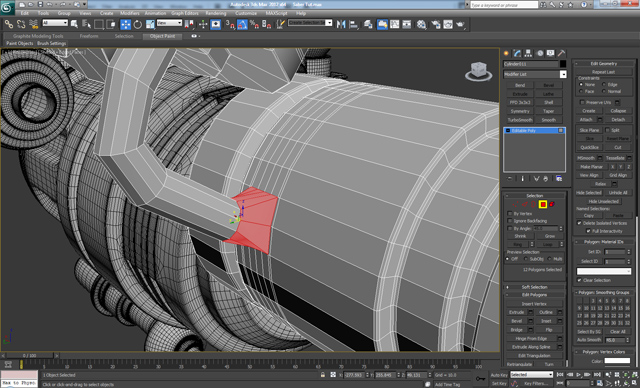
Task: Click Play Animation button
Action: click(x=578, y=375)
